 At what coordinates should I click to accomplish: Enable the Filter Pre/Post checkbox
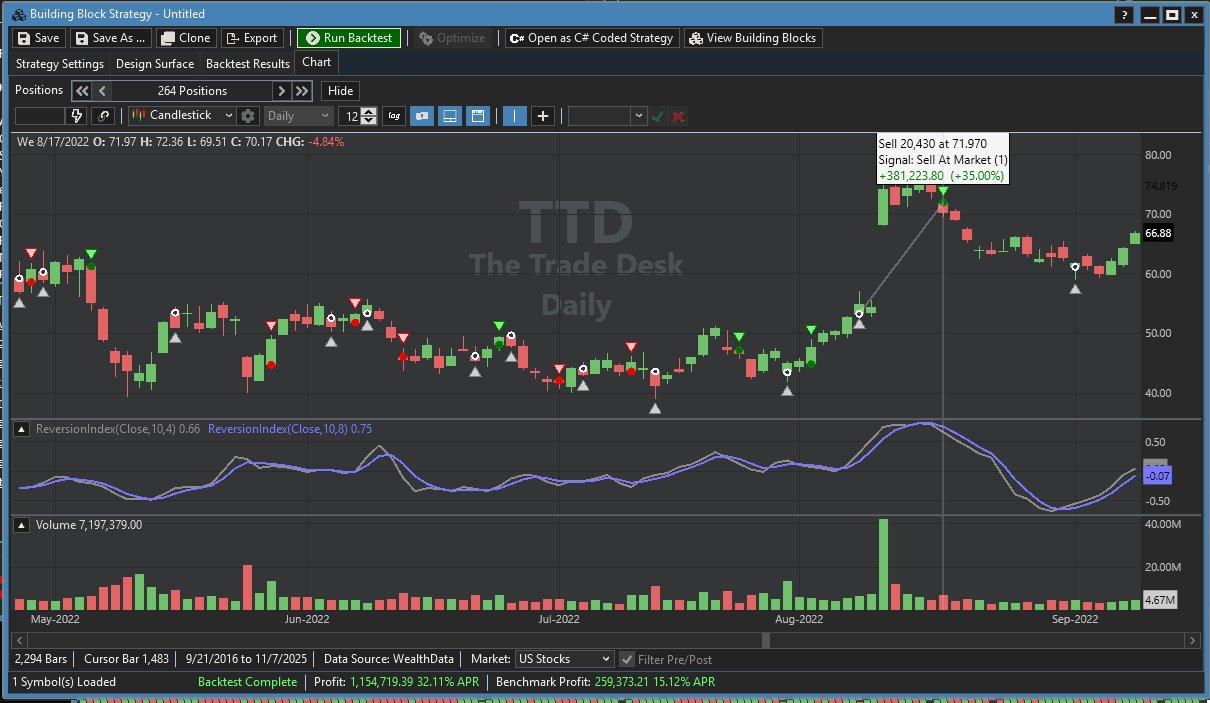pyautogui.click(x=627, y=659)
